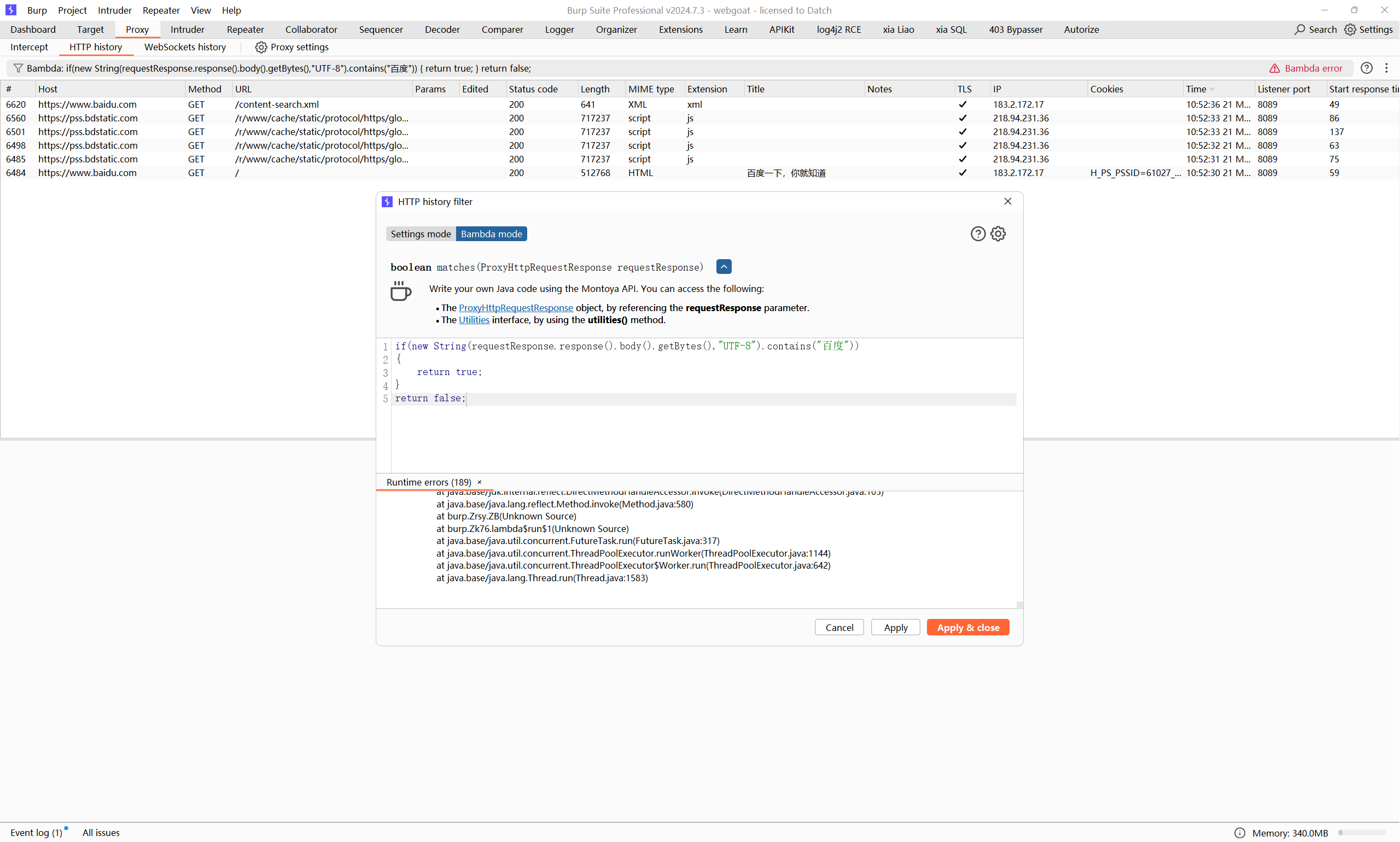Click the Burp Suite logo icon
Viewport: 1400px width, 842px height.
(x=11, y=10)
